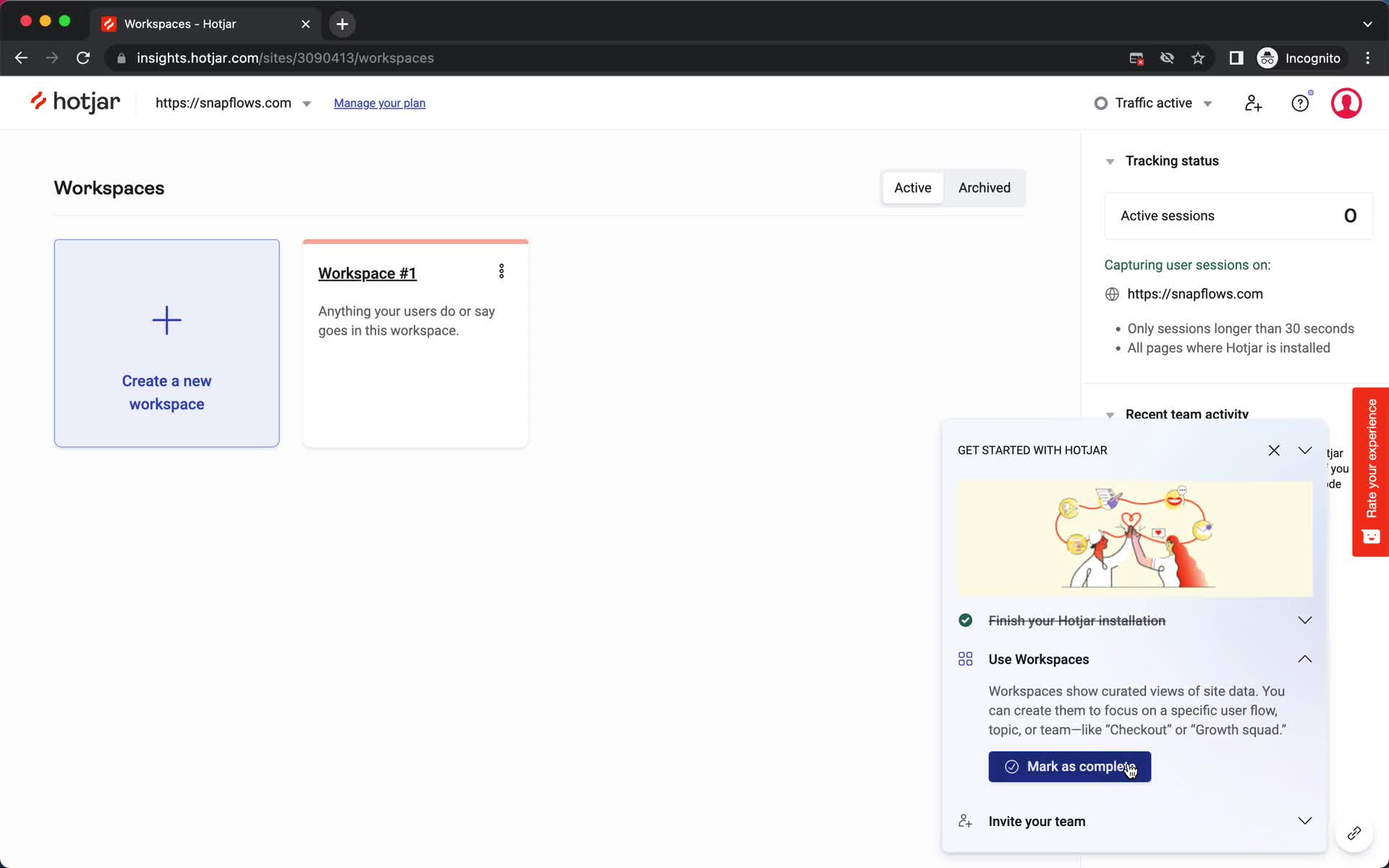
Task: Click Manage your plan link
Action: 379,103
